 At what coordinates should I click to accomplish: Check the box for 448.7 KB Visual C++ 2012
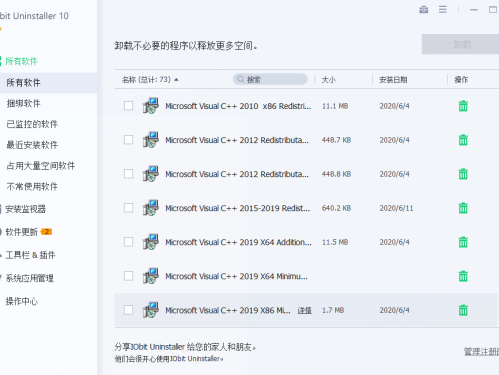pyautogui.click(x=128, y=140)
